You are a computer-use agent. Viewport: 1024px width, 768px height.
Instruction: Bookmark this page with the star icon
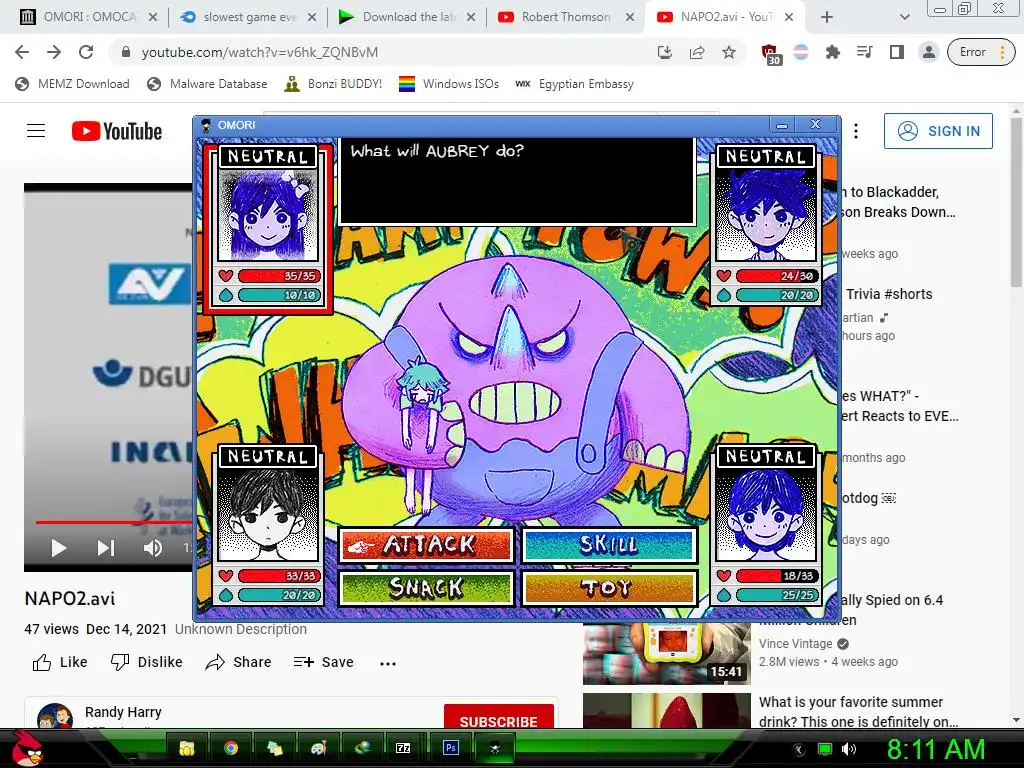pos(729,52)
